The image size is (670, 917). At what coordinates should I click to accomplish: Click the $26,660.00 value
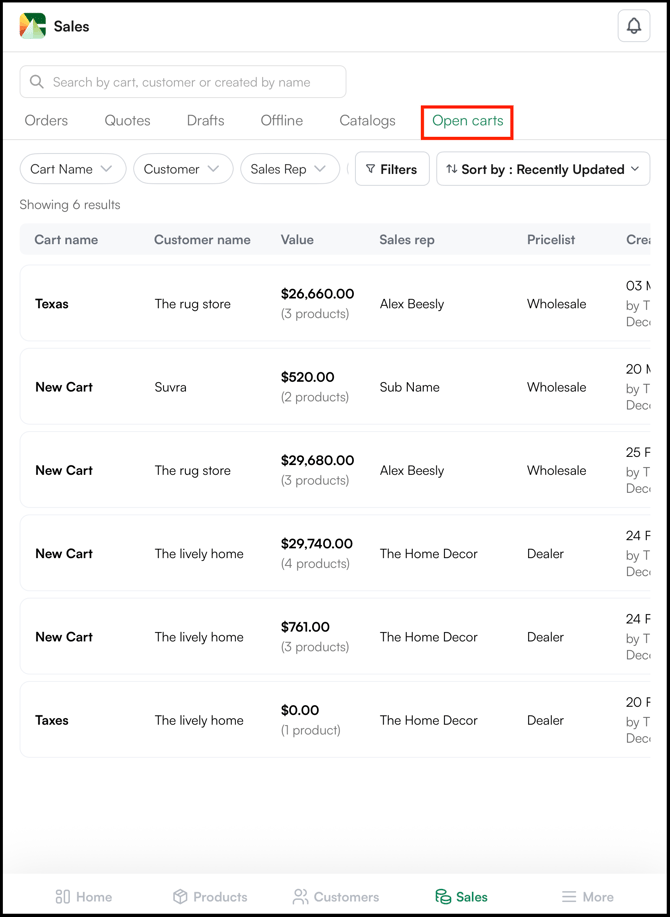click(x=317, y=294)
